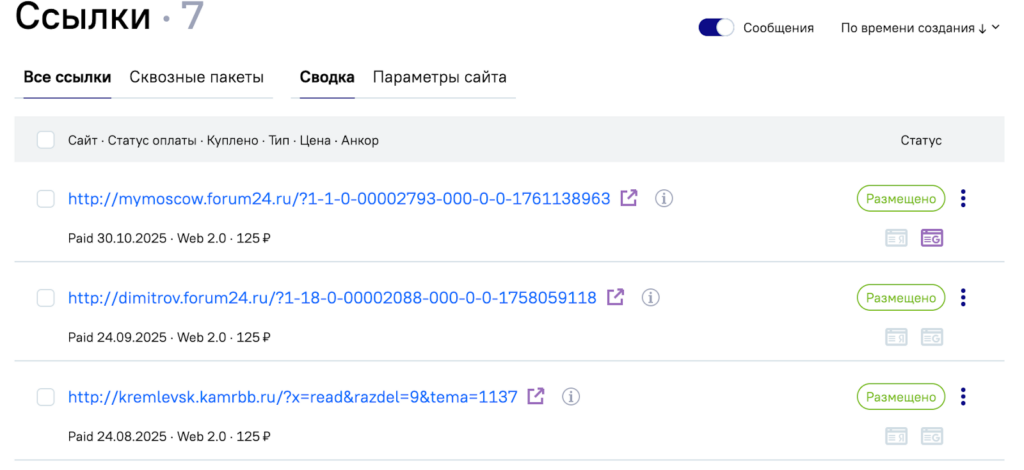Expand the three-dot menu for dimitrov.forum24.ru row
1024x470 pixels.
[x=963, y=297]
